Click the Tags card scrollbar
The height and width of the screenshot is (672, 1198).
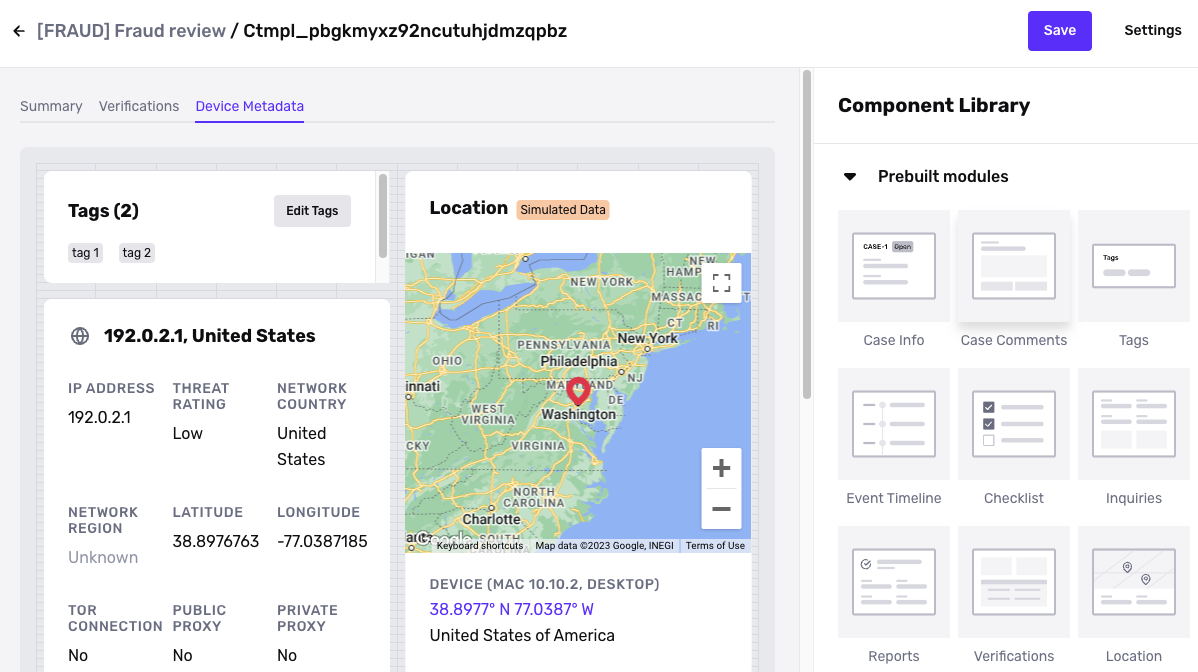click(x=383, y=216)
